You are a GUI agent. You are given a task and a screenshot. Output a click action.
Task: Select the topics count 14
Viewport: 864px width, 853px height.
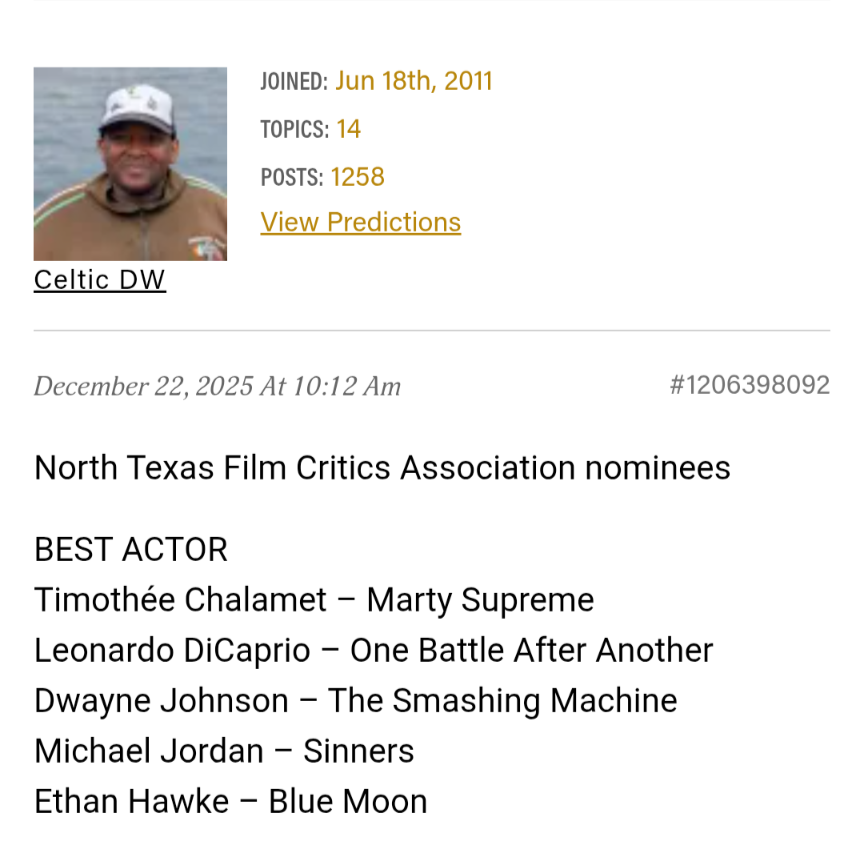tap(348, 129)
